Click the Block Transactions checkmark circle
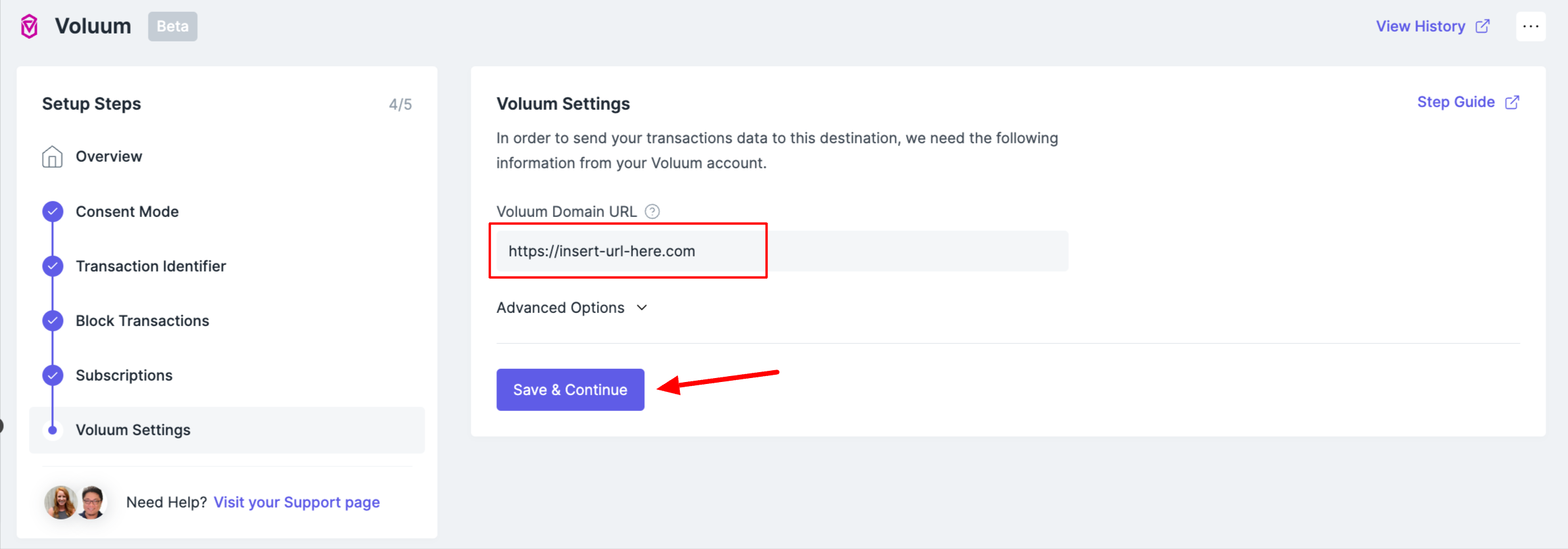1568x549 pixels. coord(53,321)
